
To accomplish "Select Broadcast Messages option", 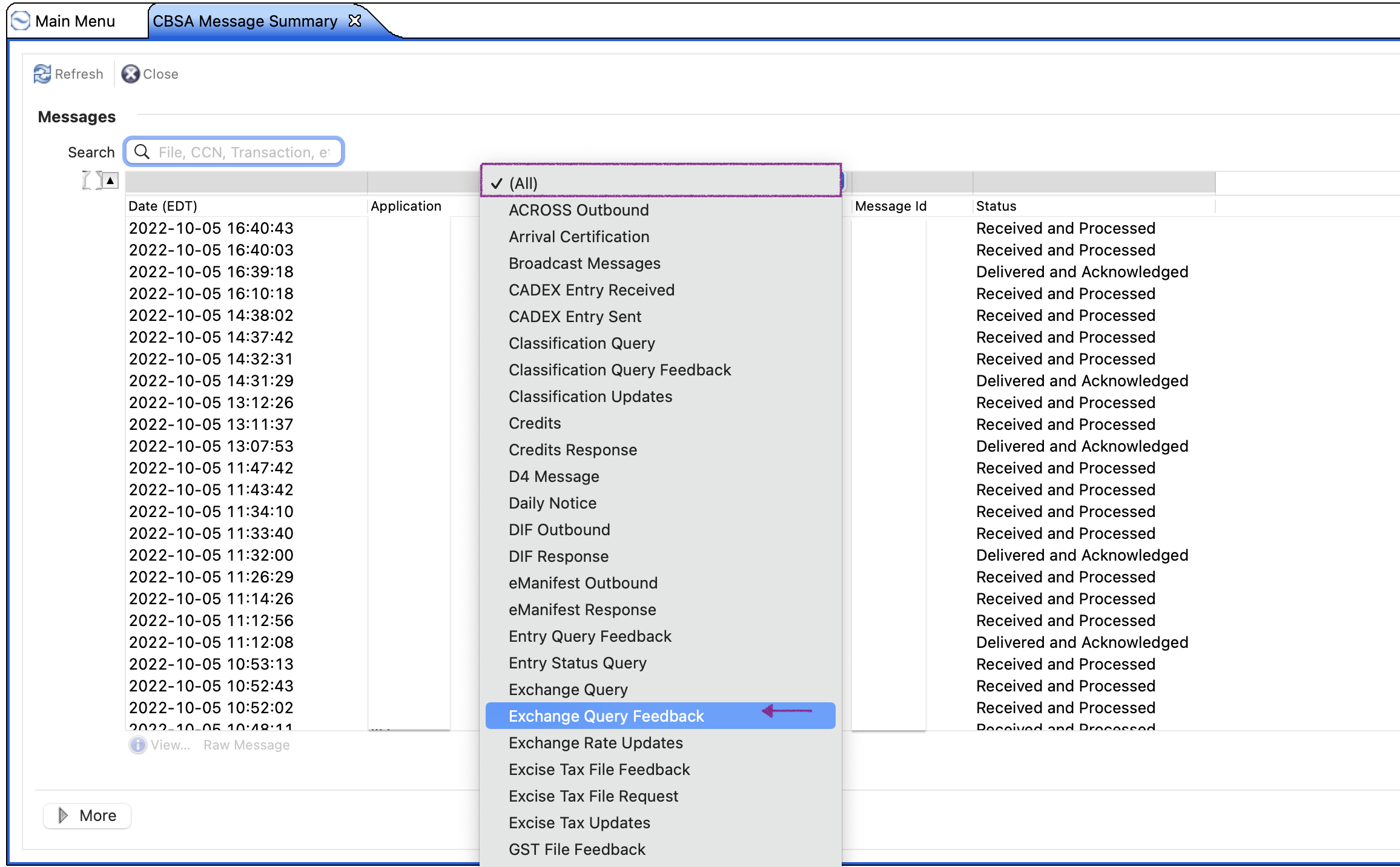I will (x=661, y=263).
